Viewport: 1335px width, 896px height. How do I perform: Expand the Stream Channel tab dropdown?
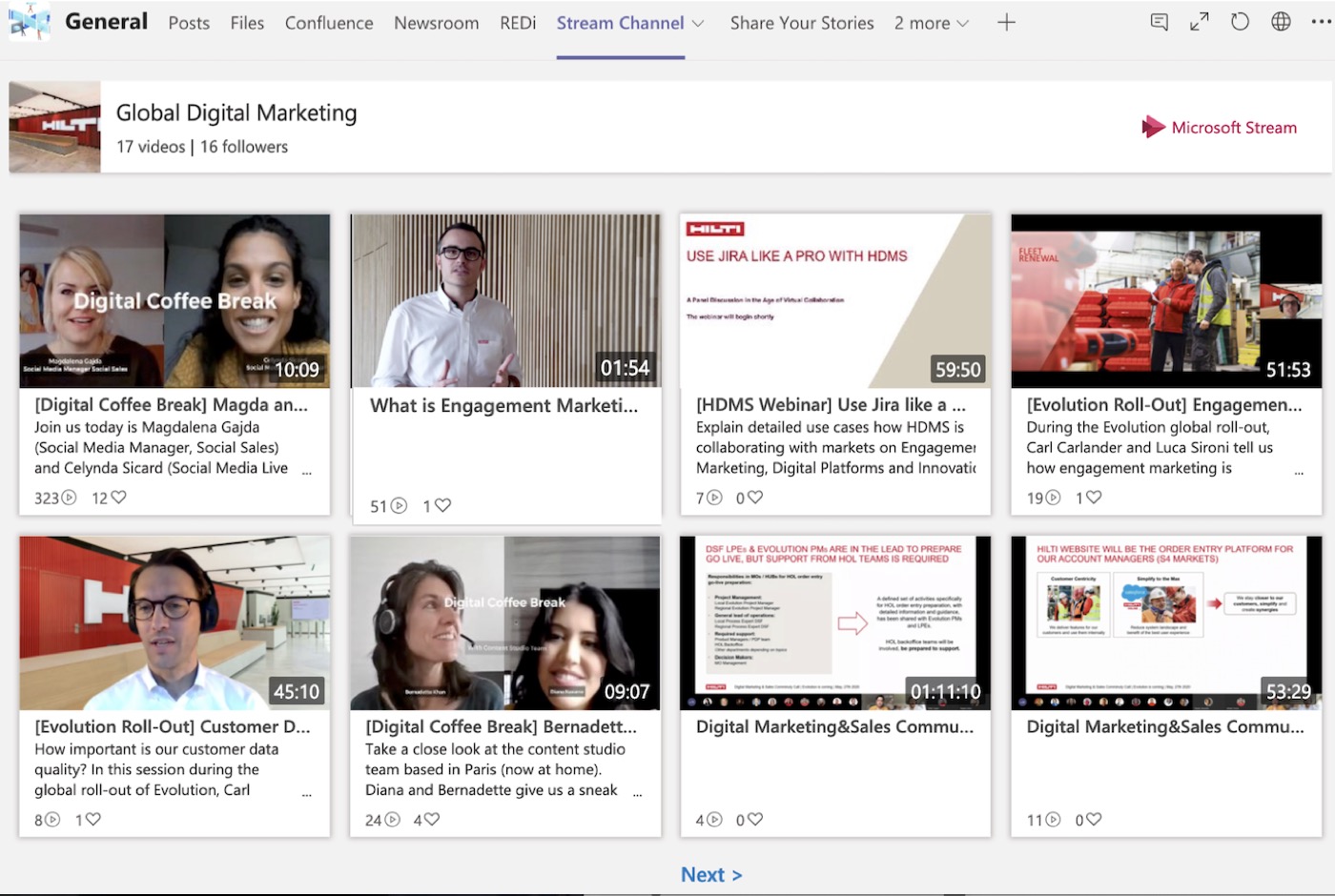click(698, 23)
